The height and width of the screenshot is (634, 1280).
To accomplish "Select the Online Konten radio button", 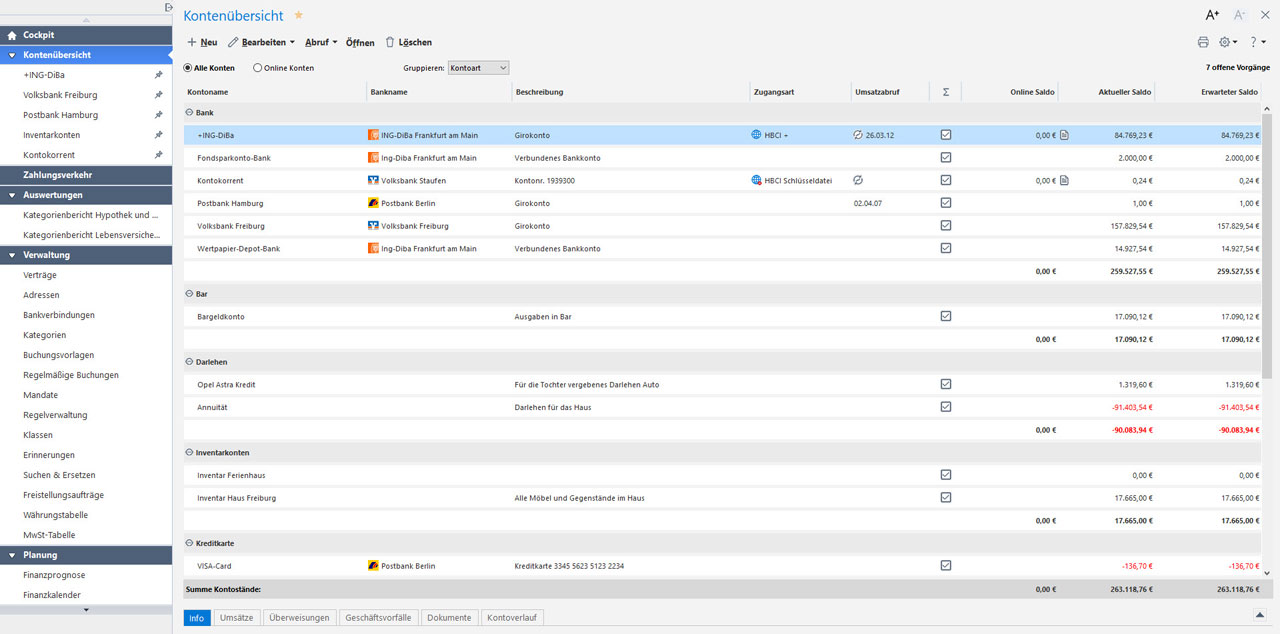I will tap(258, 68).
